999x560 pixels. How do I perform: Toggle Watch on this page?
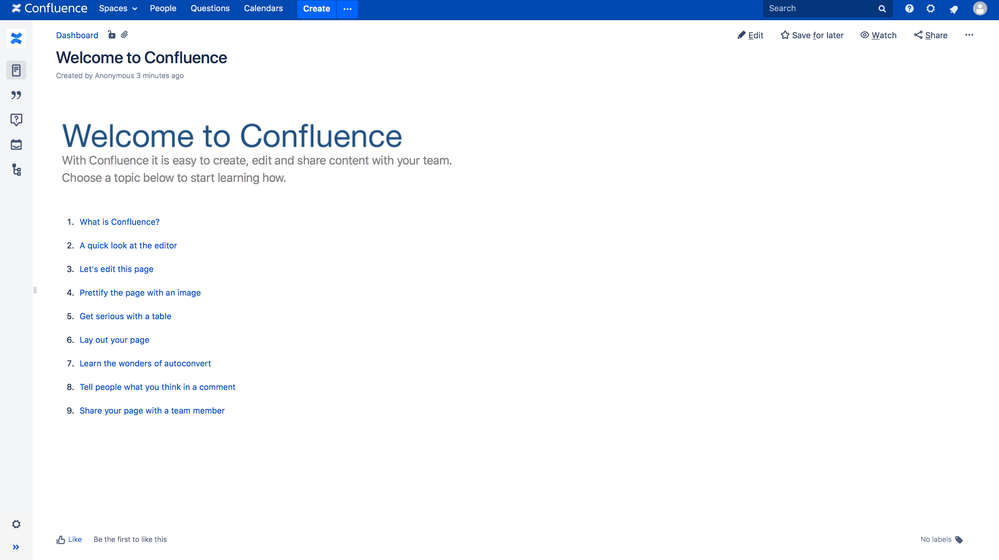pyautogui.click(x=878, y=35)
